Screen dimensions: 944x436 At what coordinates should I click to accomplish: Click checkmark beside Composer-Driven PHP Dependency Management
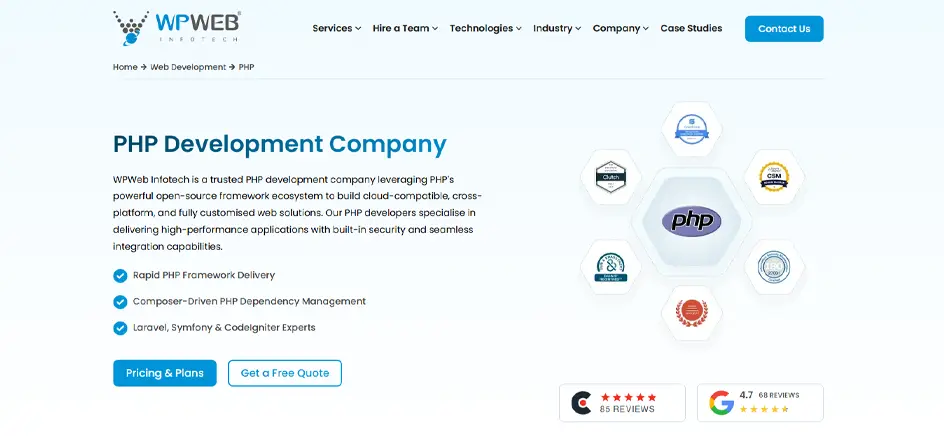click(120, 302)
